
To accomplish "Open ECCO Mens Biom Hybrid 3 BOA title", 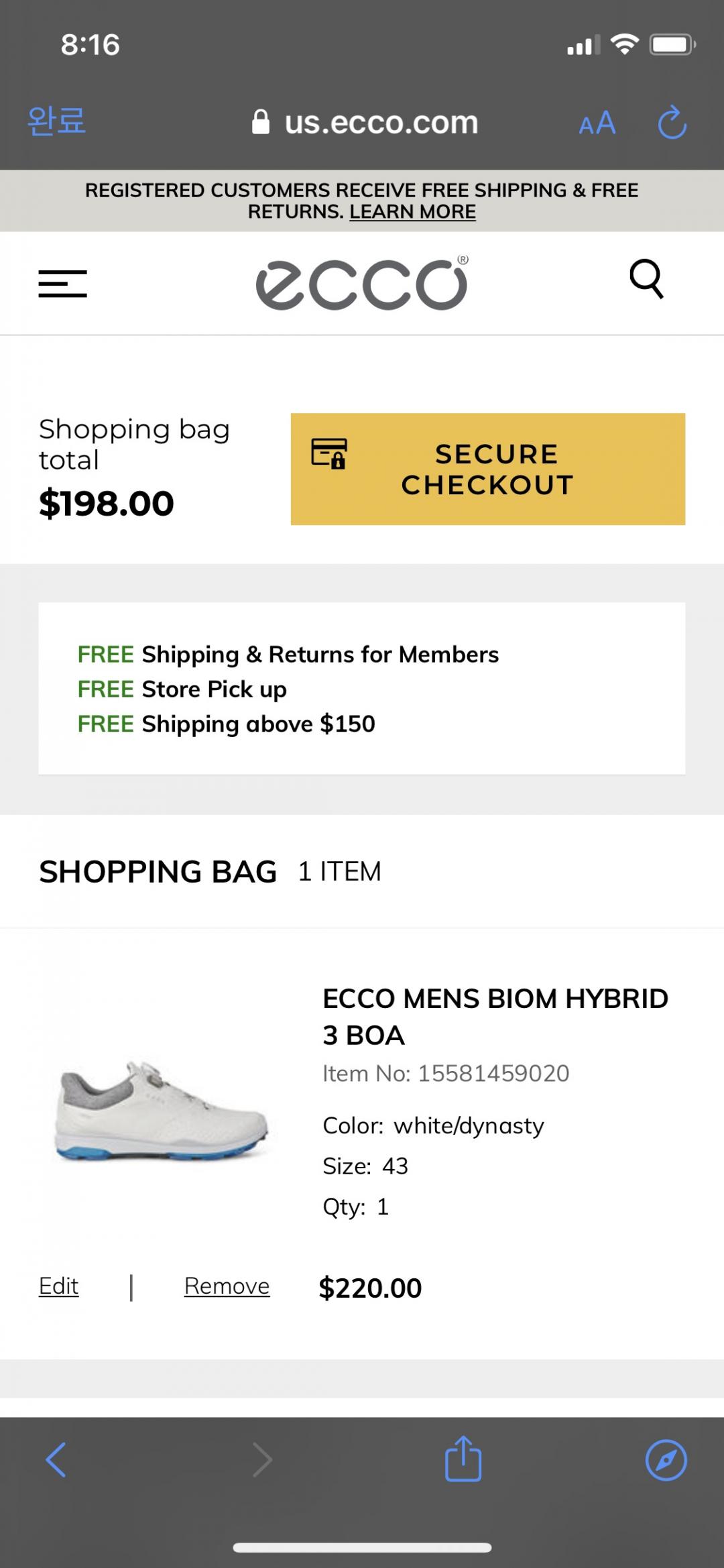I will 495,1017.
